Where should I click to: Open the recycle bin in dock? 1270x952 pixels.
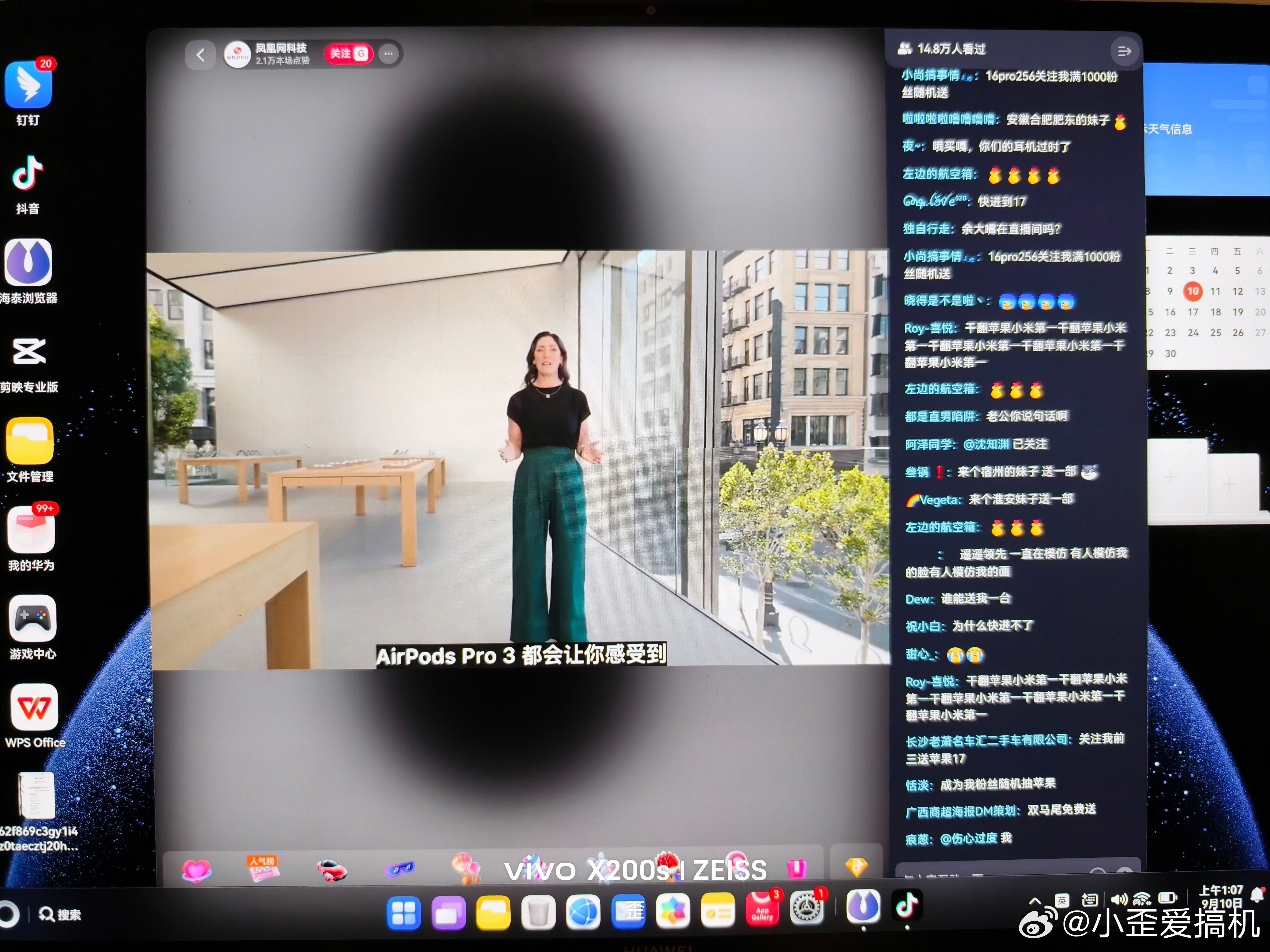[538, 912]
